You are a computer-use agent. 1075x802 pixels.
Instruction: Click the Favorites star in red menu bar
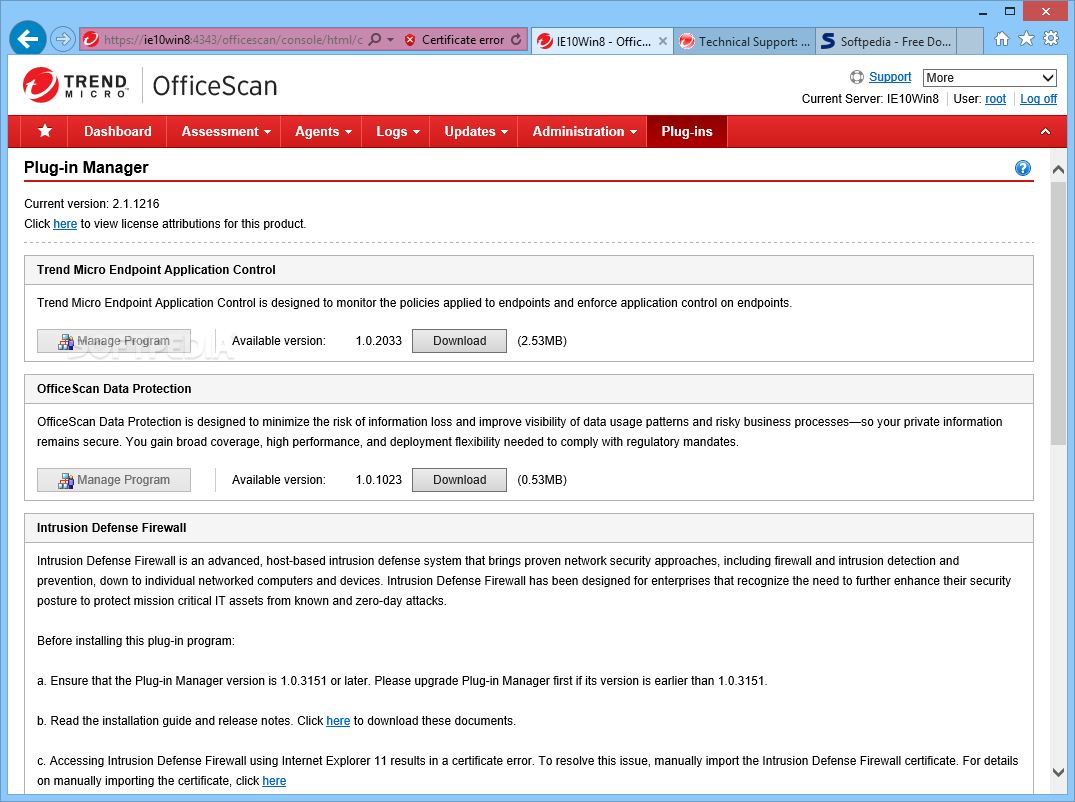tap(45, 131)
